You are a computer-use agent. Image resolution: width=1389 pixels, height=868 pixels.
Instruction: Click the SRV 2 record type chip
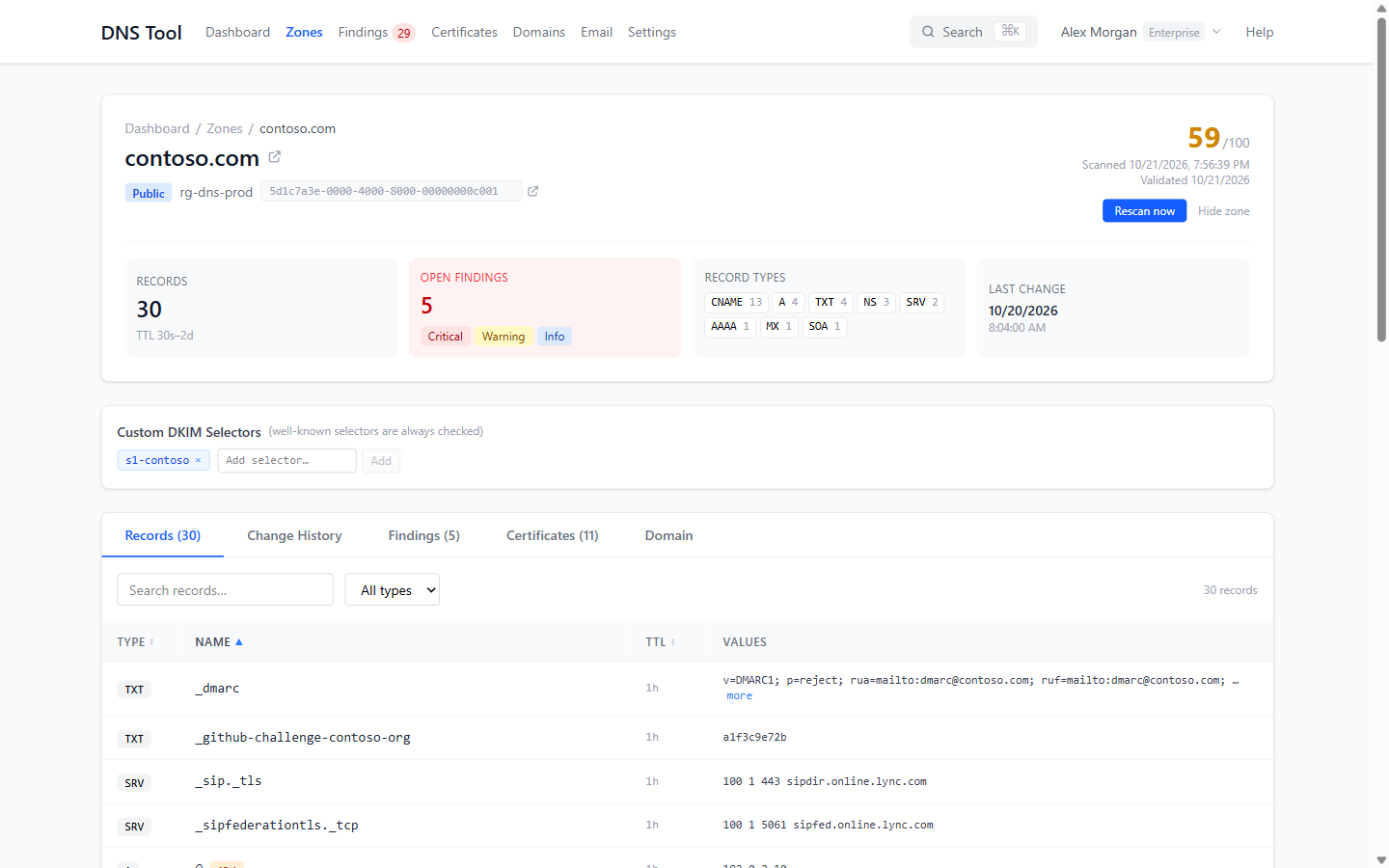(x=922, y=302)
